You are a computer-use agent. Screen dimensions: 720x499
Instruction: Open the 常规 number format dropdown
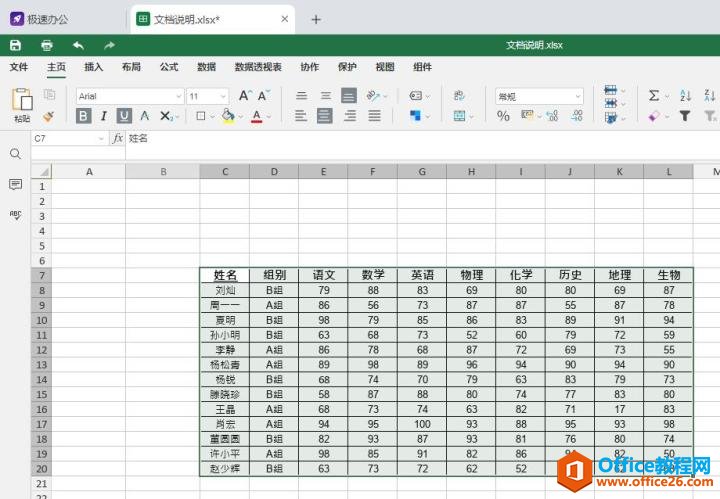(539, 95)
